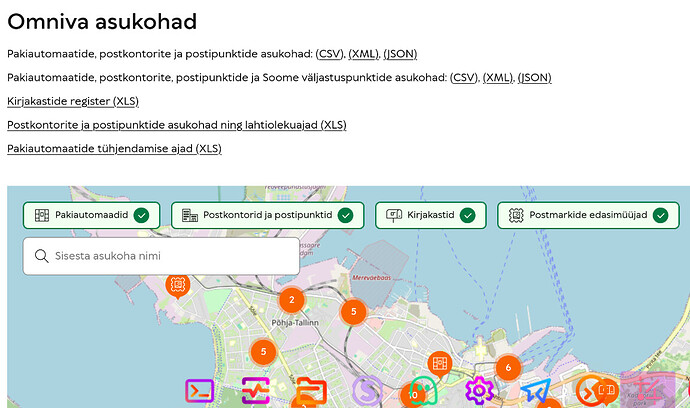This screenshot has width=690, height=408.
Task: Expand the cluster marker labeled 6
Action: click(x=508, y=367)
